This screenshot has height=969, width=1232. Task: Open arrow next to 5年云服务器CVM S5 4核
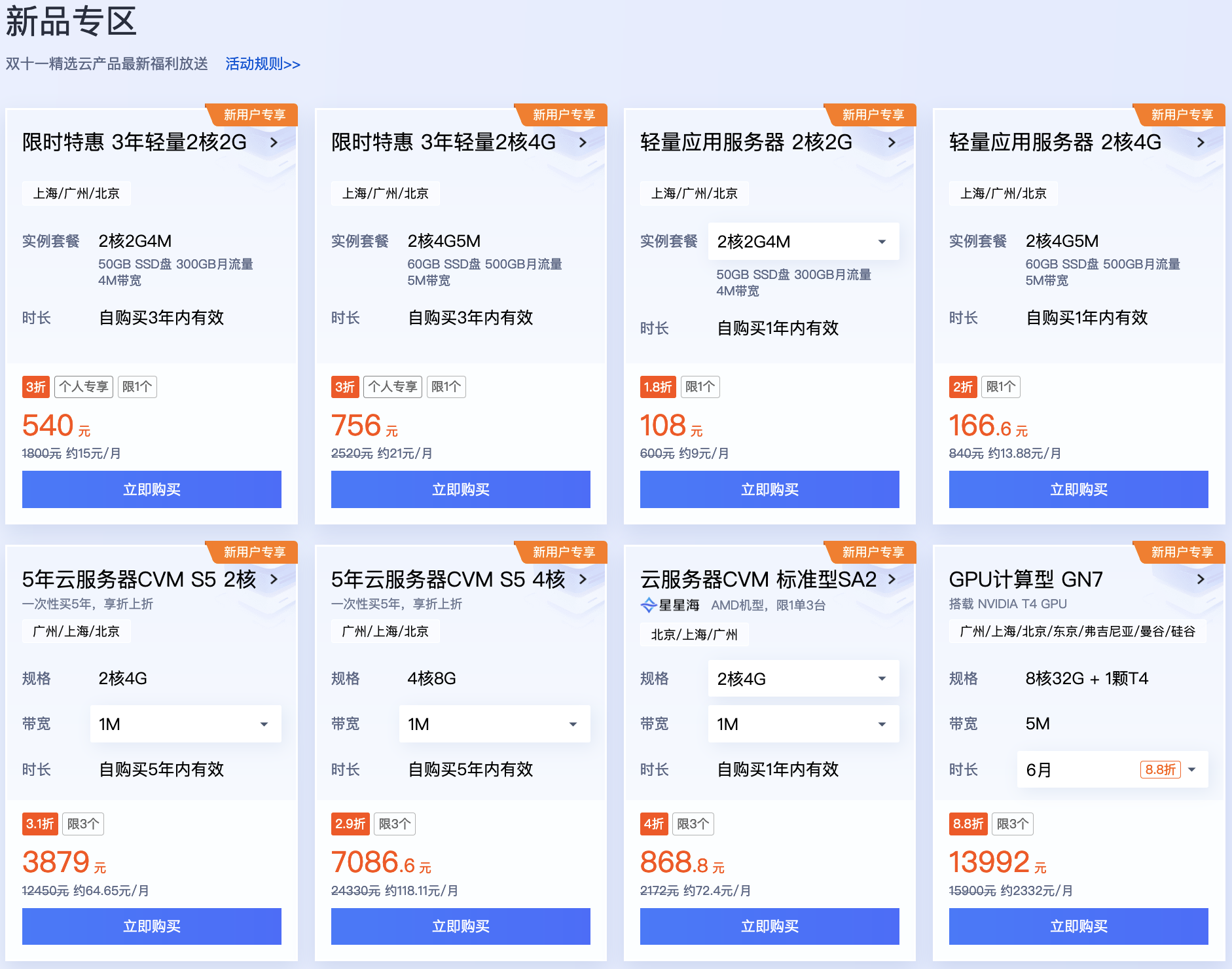(583, 579)
